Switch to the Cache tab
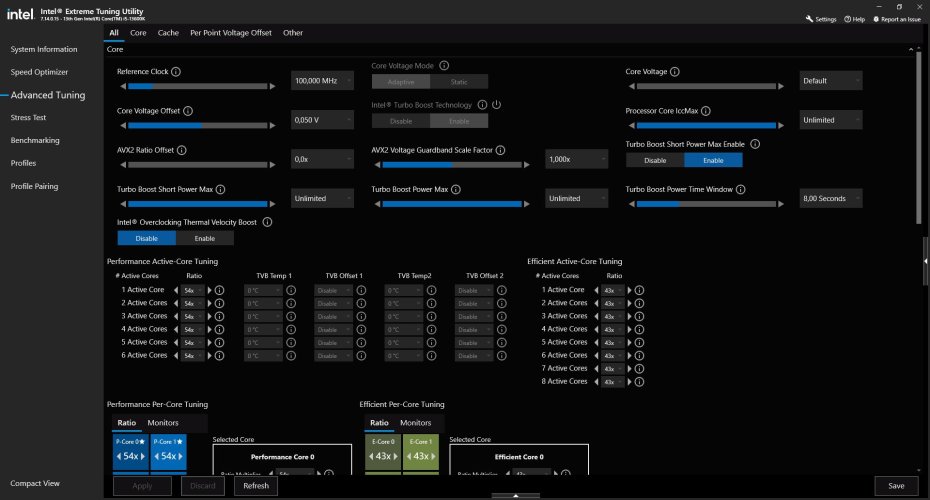The image size is (930, 500). point(168,33)
